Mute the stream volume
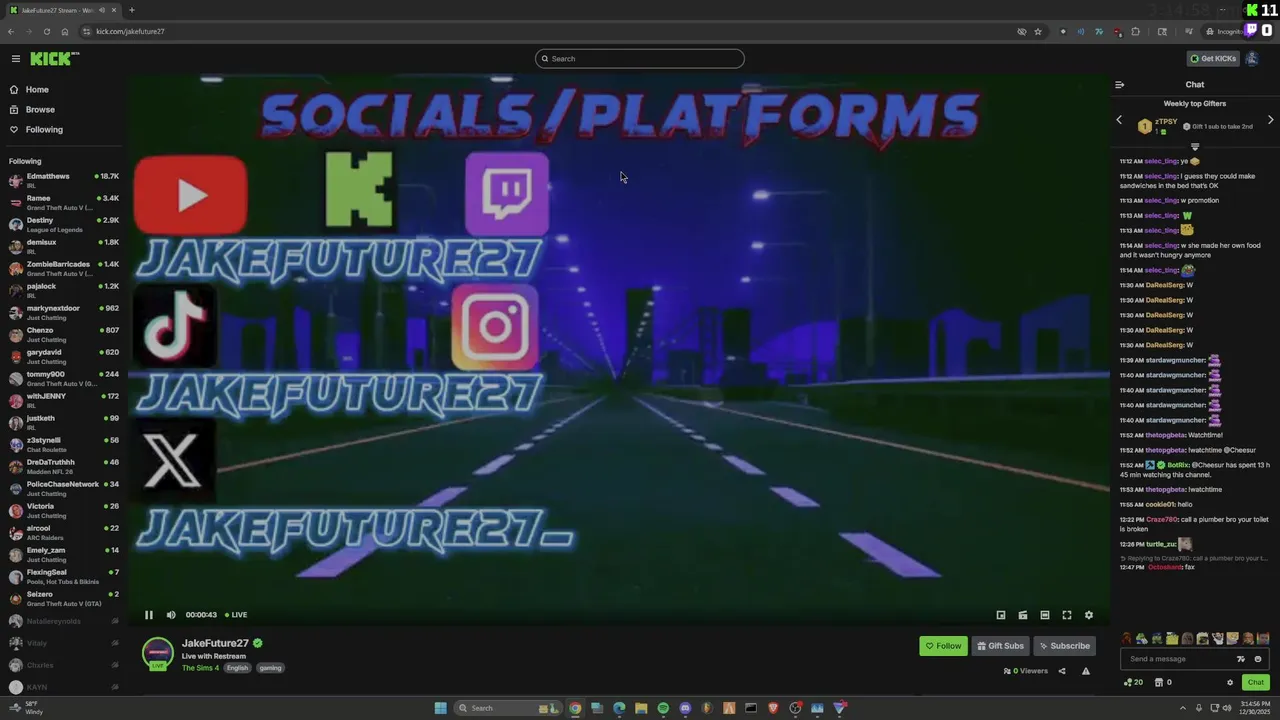This screenshot has height=720, width=1280. pos(171,615)
